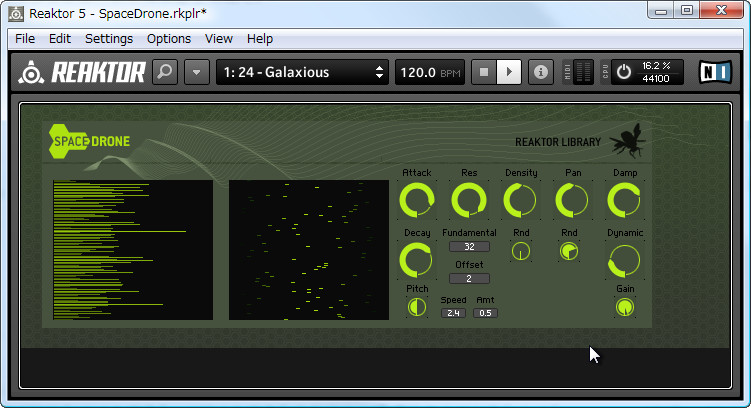Viewport: 751px width, 408px height.
Task: Open the Options menu
Action: point(169,39)
